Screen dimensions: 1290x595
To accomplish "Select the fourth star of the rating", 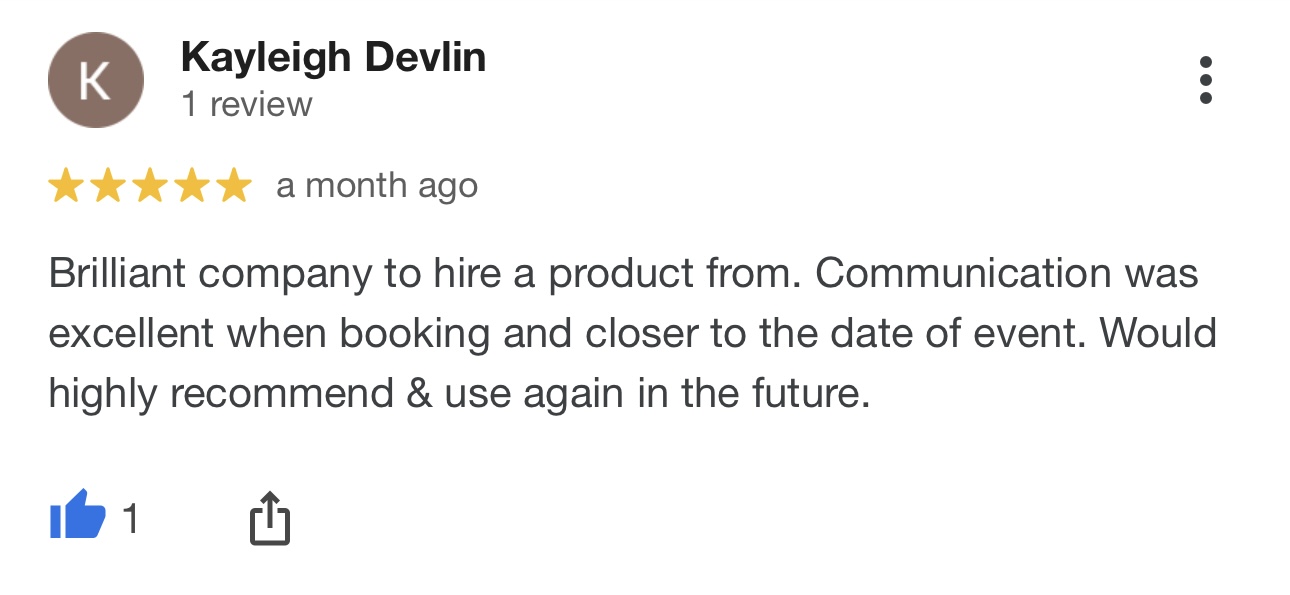I will pyautogui.click(x=192, y=186).
